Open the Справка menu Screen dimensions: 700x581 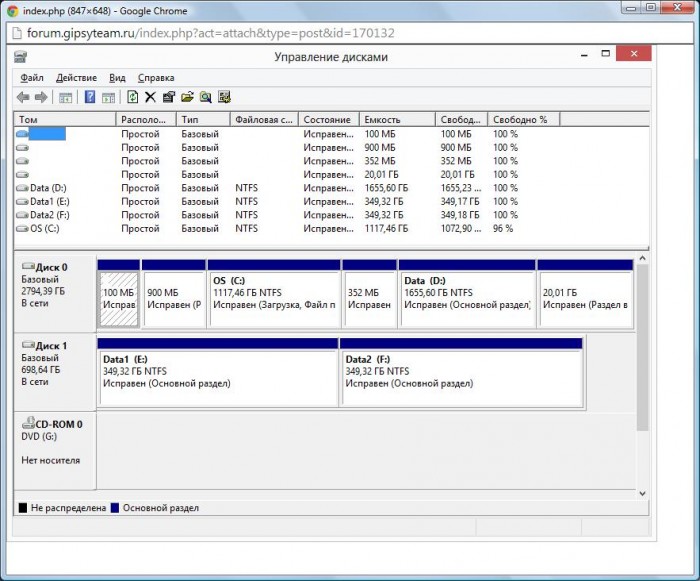pos(155,77)
